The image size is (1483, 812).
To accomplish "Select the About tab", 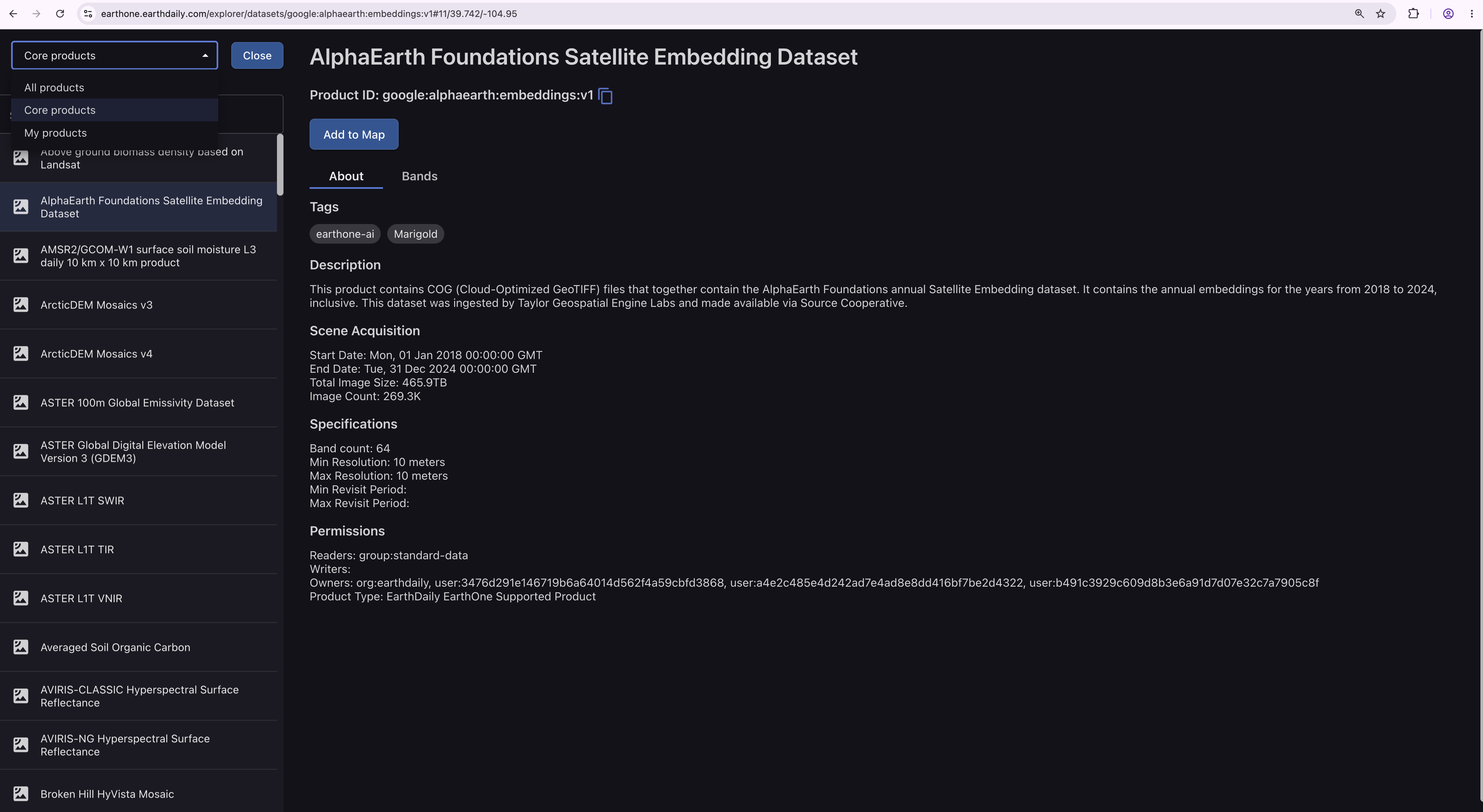I will (x=346, y=176).
